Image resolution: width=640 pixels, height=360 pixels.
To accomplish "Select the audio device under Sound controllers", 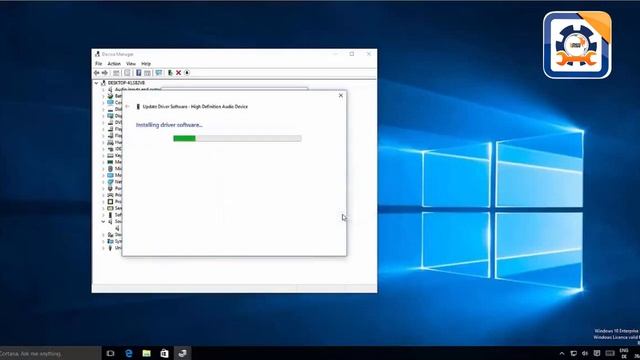I will 118,228.
